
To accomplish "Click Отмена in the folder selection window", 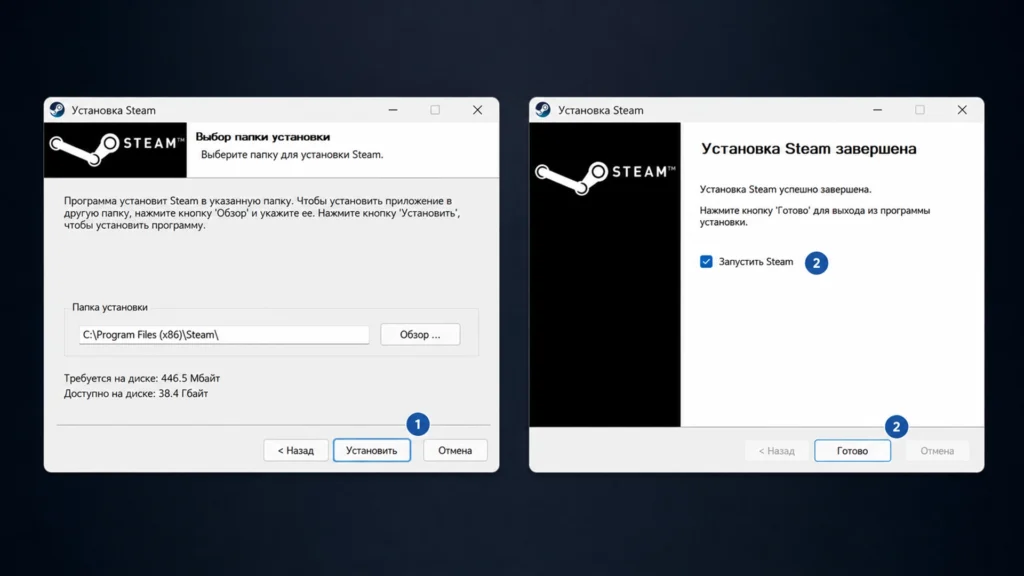I will [x=455, y=451].
